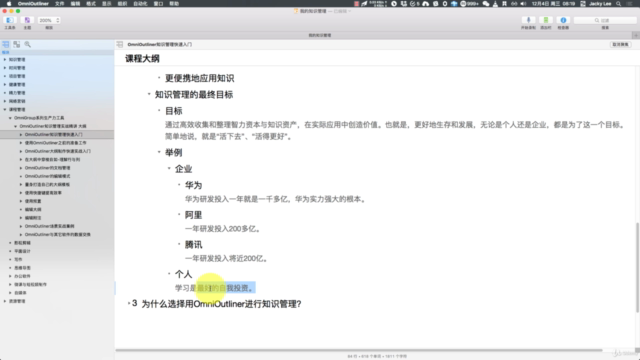
Task: Select 网络营销 in the sidebar
Action: [17, 101]
